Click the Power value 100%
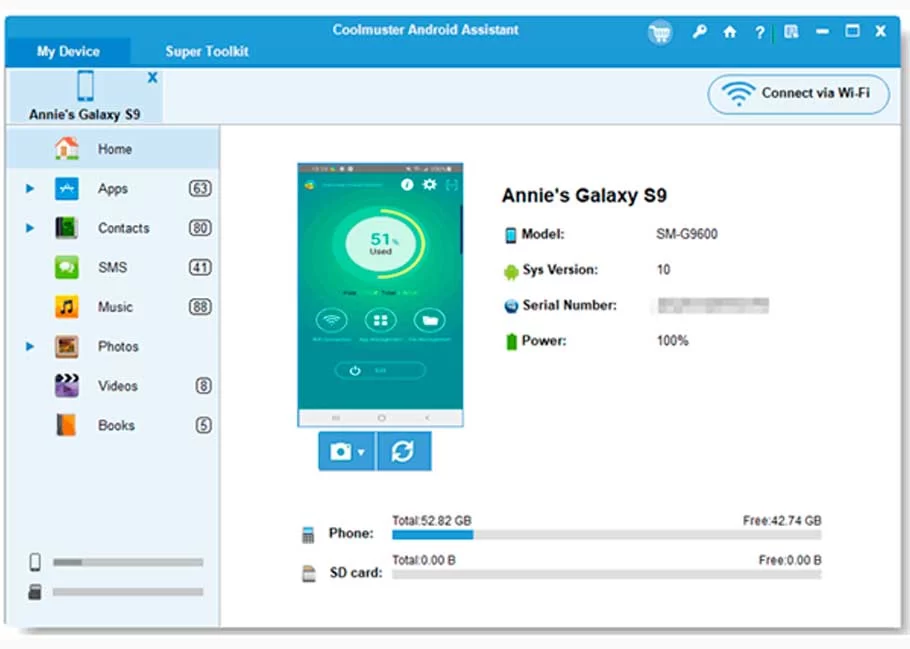Viewport: 910px width, 649px height. (x=672, y=341)
